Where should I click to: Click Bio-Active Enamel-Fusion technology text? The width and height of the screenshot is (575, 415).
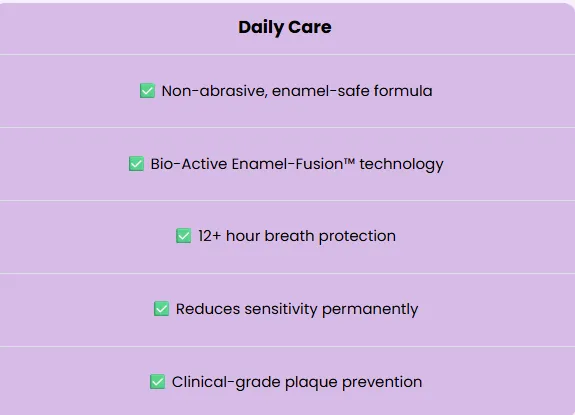pyautogui.click(x=297, y=164)
